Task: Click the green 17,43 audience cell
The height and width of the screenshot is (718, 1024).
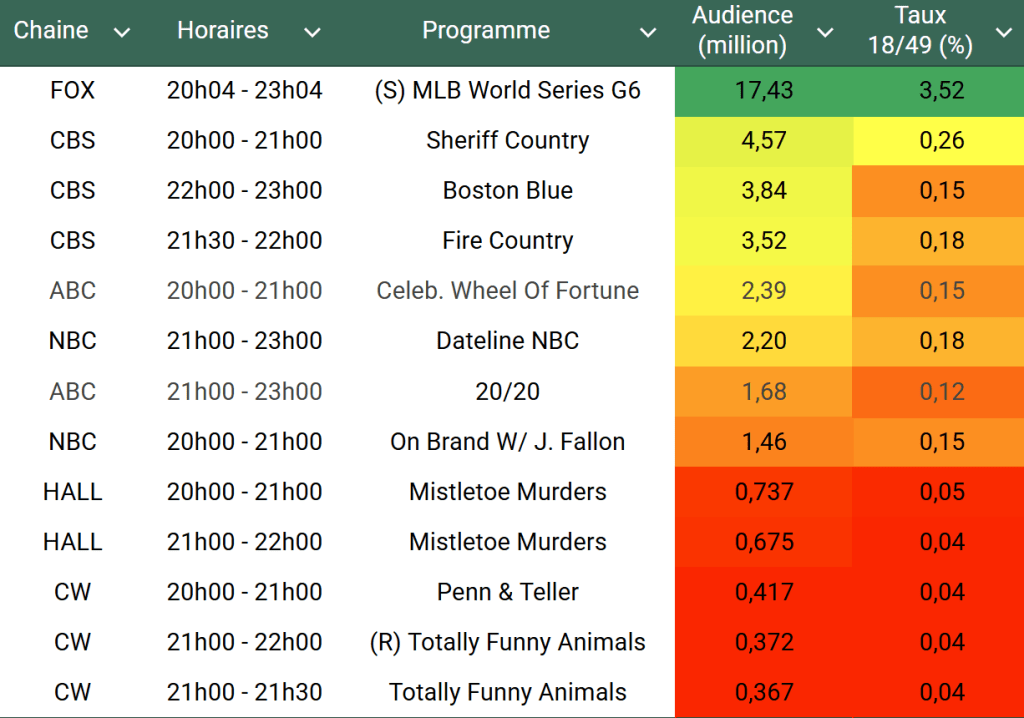Action: tap(764, 91)
